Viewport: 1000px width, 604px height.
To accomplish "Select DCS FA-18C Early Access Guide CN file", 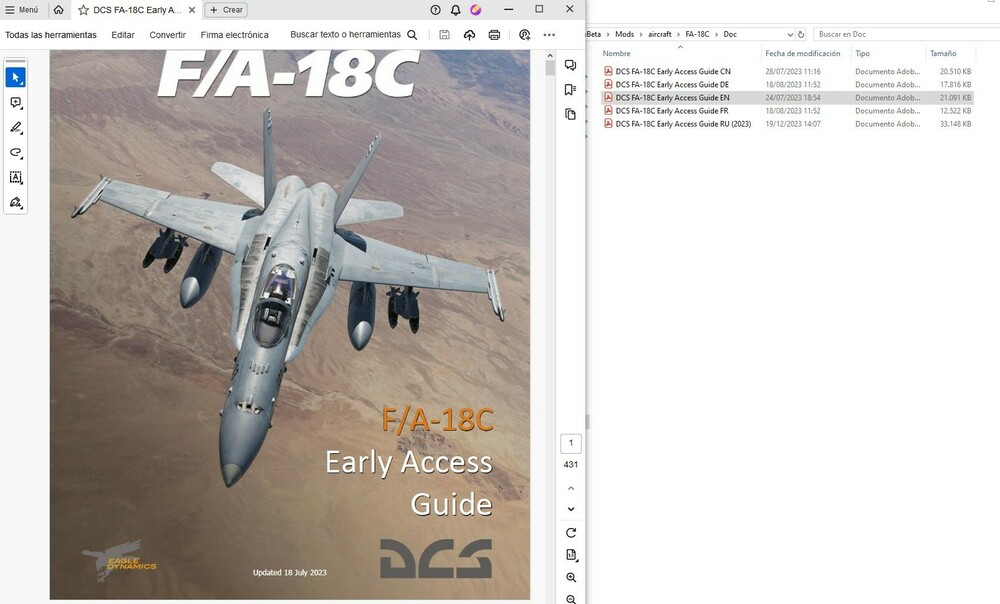I will (673, 71).
